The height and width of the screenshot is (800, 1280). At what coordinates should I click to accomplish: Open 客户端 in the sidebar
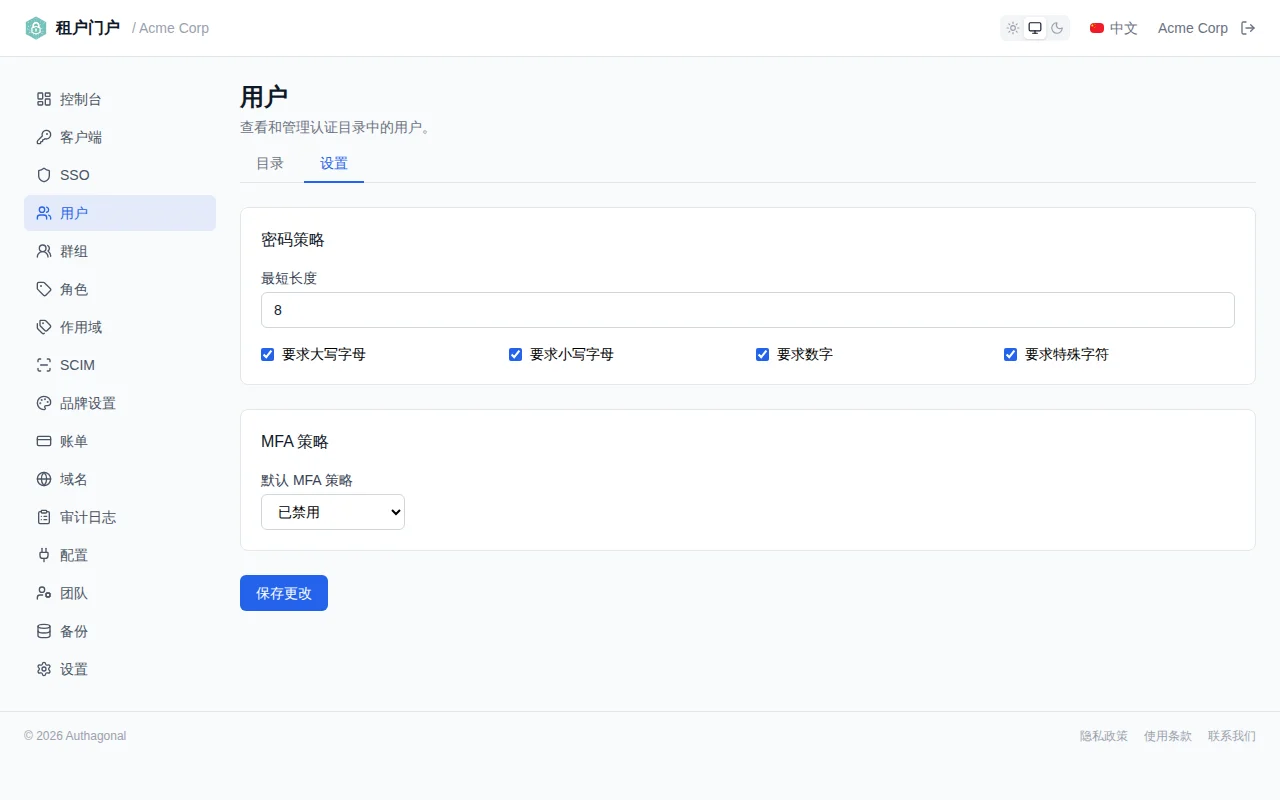pos(120,137)
